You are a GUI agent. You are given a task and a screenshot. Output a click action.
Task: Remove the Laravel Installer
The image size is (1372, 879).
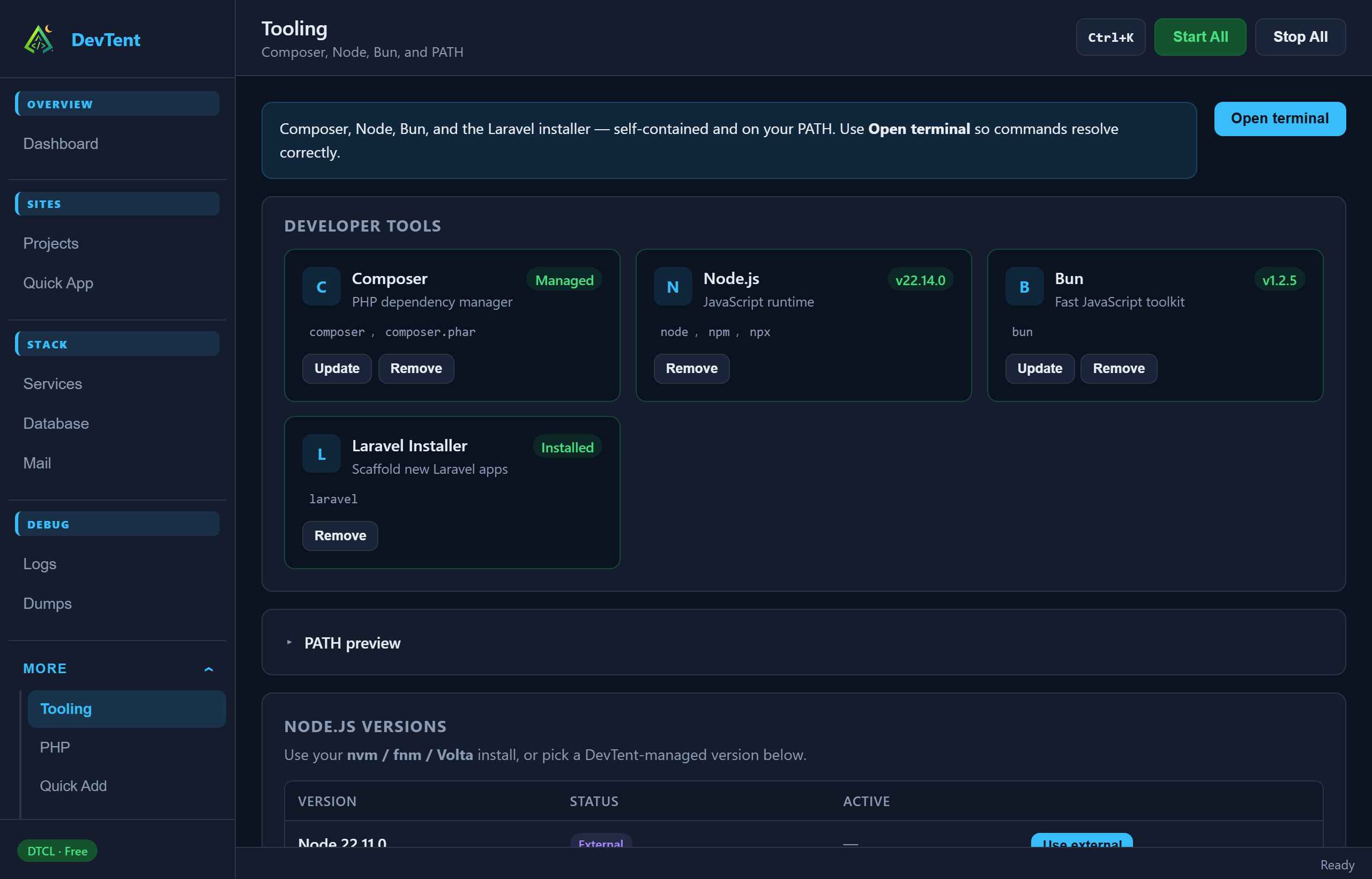tap(340, 536)
